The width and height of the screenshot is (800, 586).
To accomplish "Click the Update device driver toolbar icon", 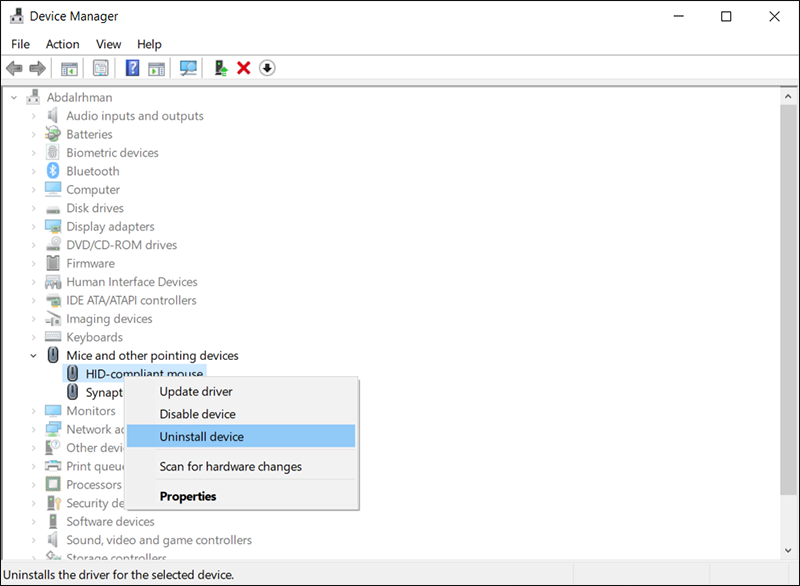I will [x=220, y=68].
